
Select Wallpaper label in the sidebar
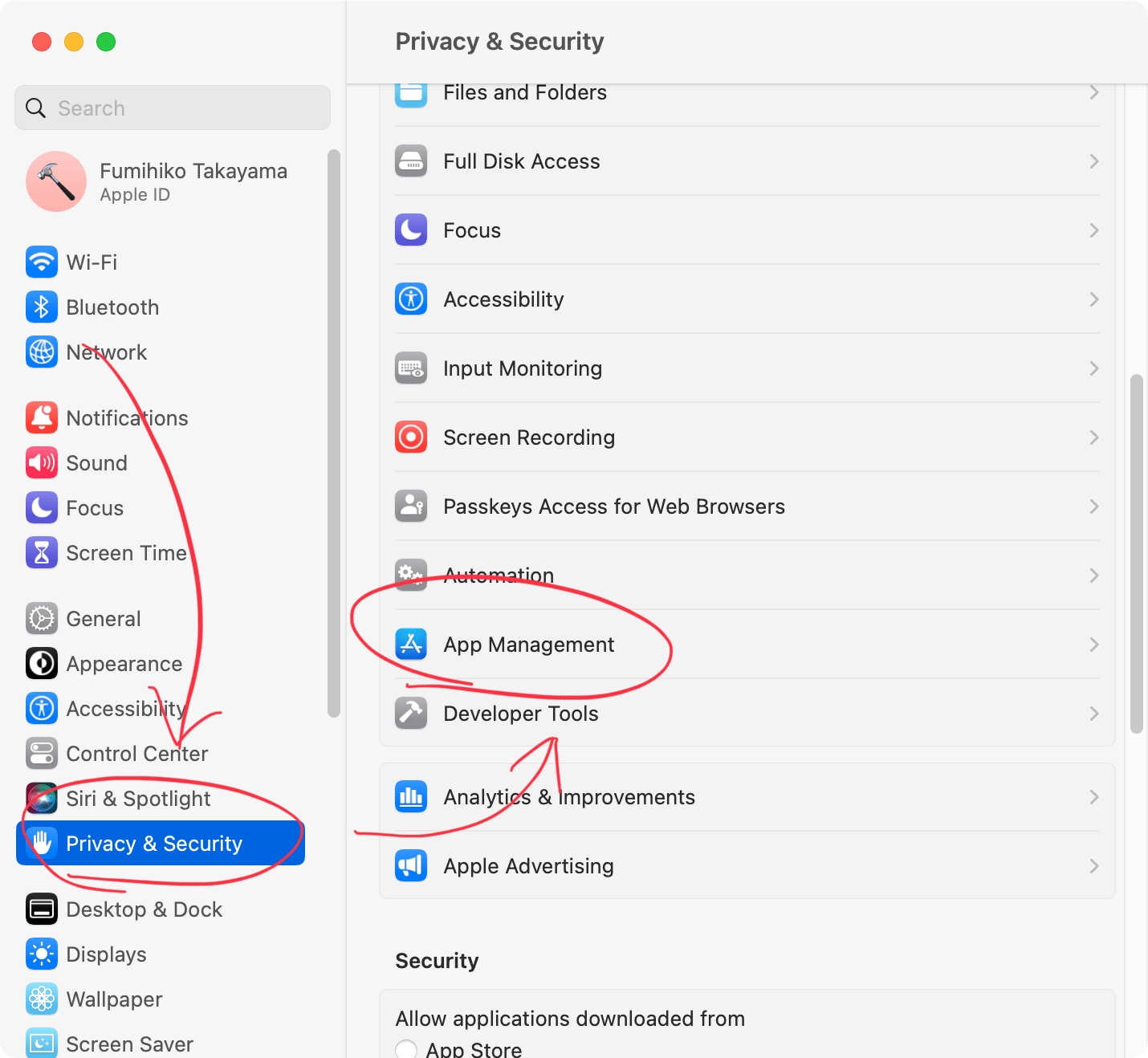[115, 999]
